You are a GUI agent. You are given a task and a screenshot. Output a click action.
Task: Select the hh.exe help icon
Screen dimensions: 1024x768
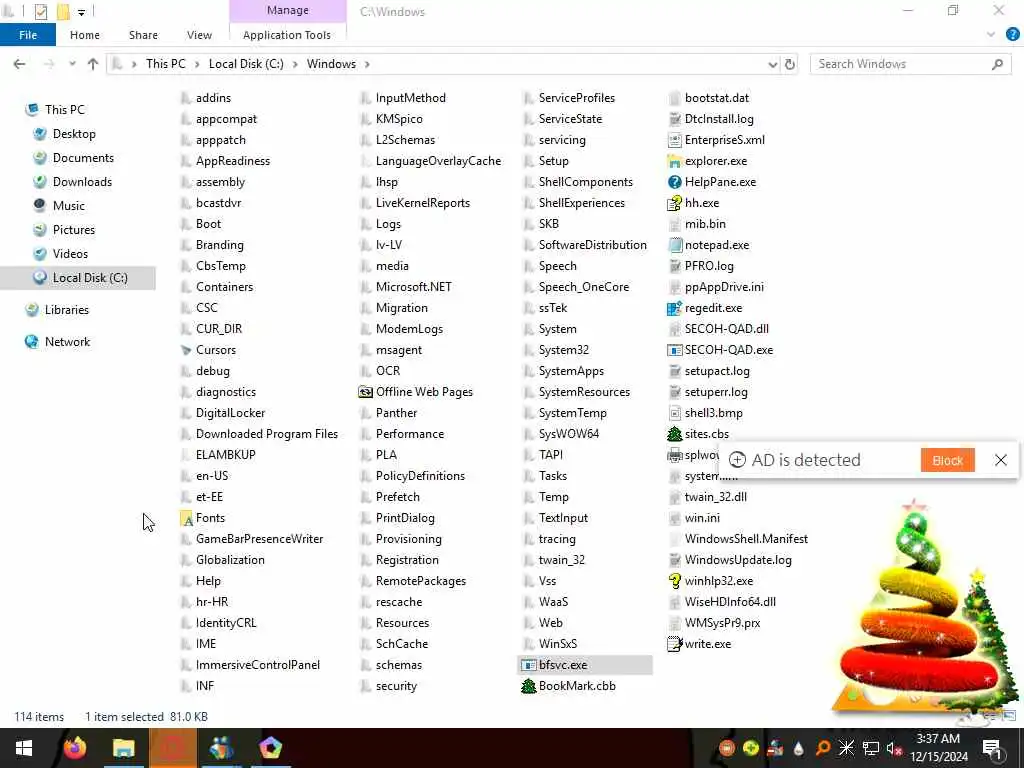(x=675, y=203)
